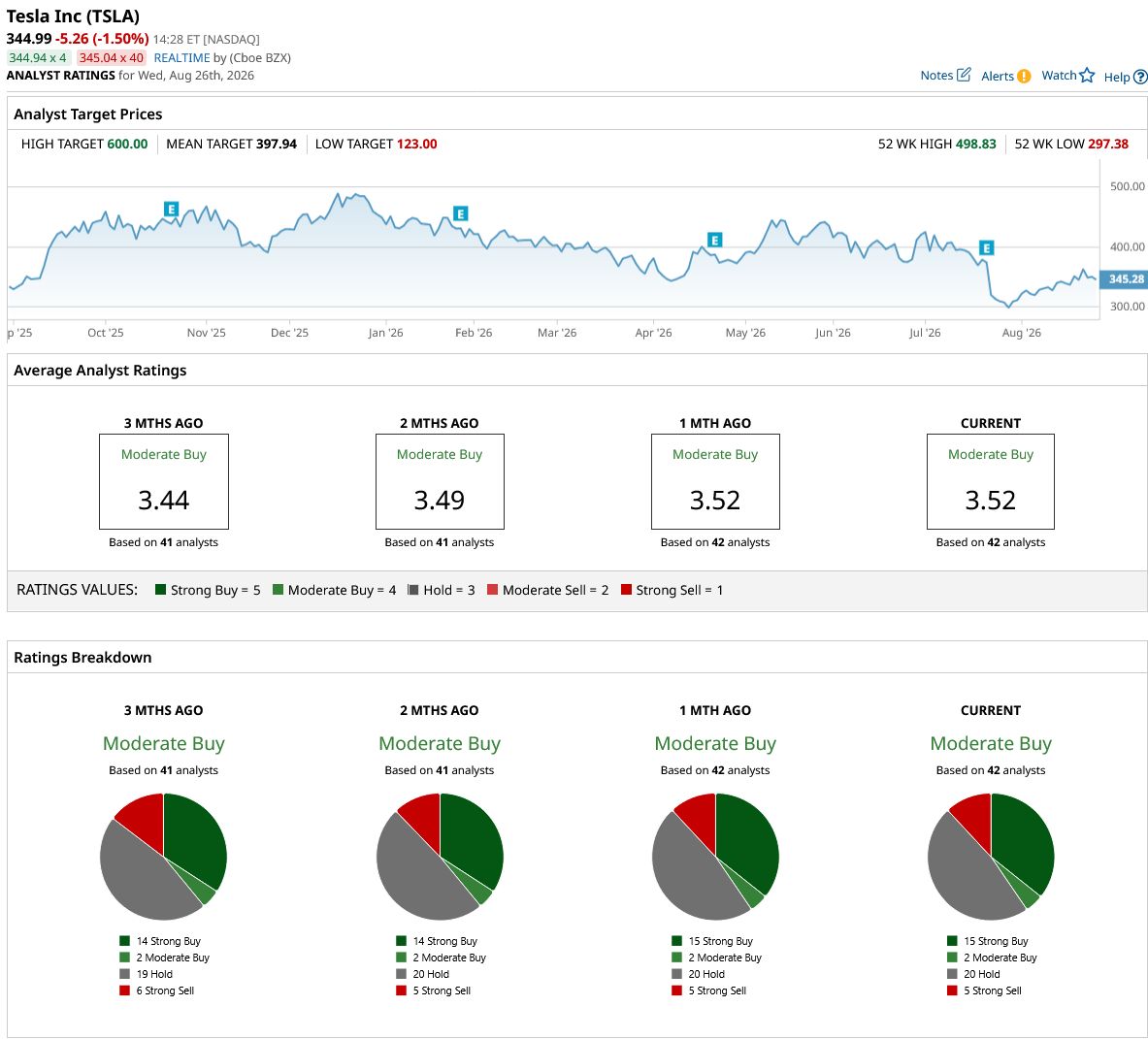The height and width of the screenshot is (1039, 1148).
Task: Click the LOW TARGET 123.00 value
Action: tap(416, 145)
